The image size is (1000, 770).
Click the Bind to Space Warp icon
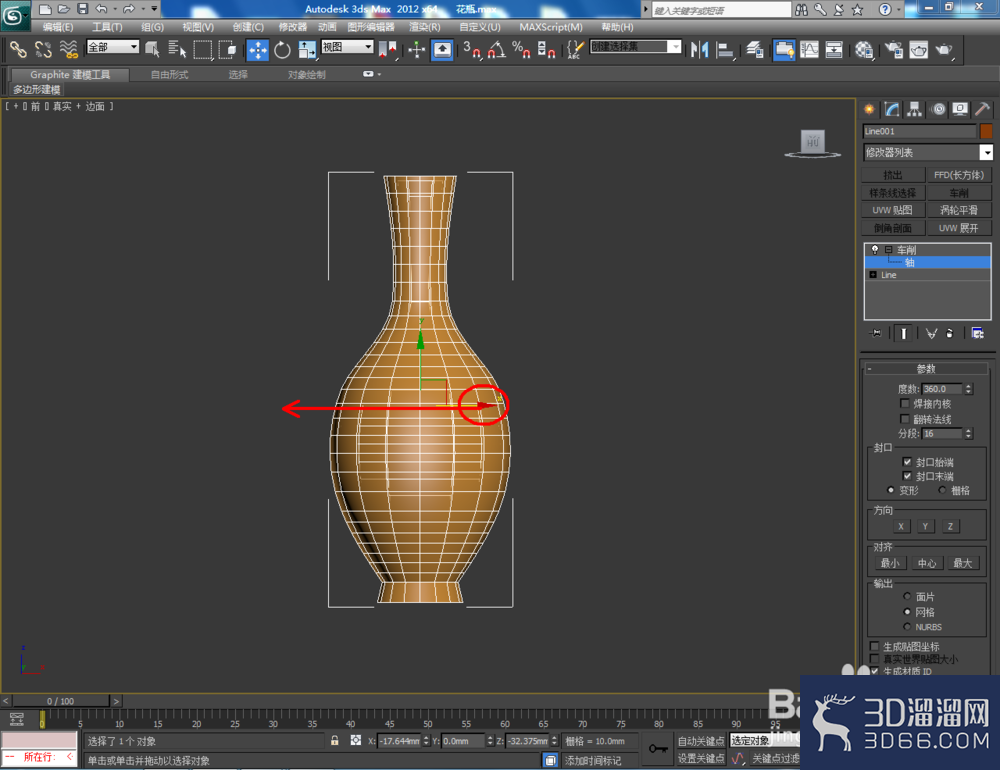pos(68,50)
